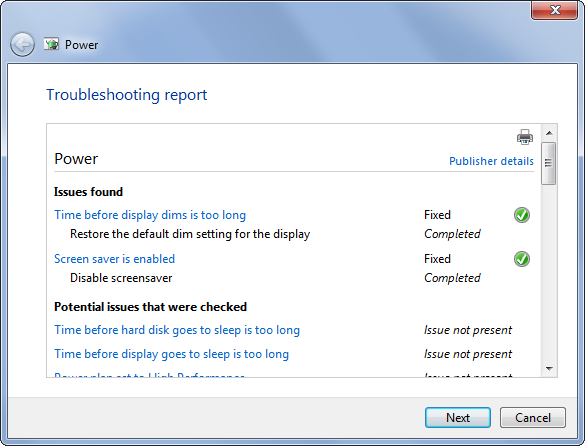Screen dimensions: 585x446
Task: Click green checkmark beside screen saver issue
Action: 522,259
